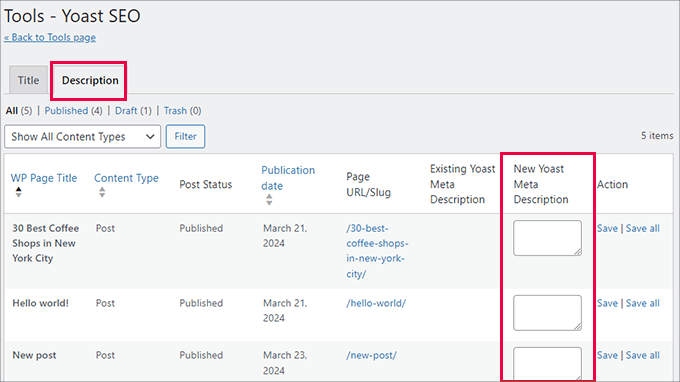Image resolution: width=680 pixels, height=382 pixels.
Task: Select the Description tab
Action: coord(90,80)
